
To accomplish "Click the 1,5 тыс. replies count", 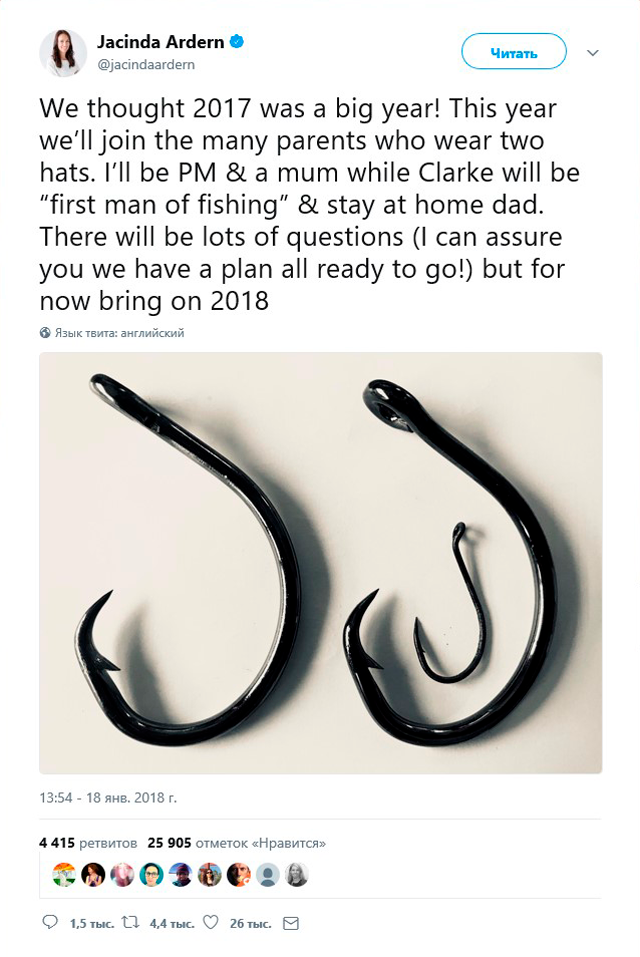I will (x=92, y=923).
